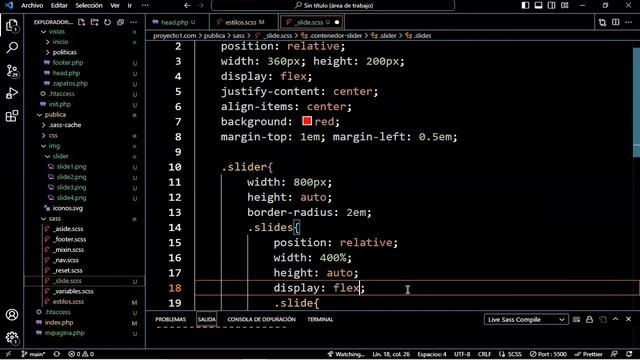Open errors and warnings counter
640x360 pixels.
tap(81, 354)
